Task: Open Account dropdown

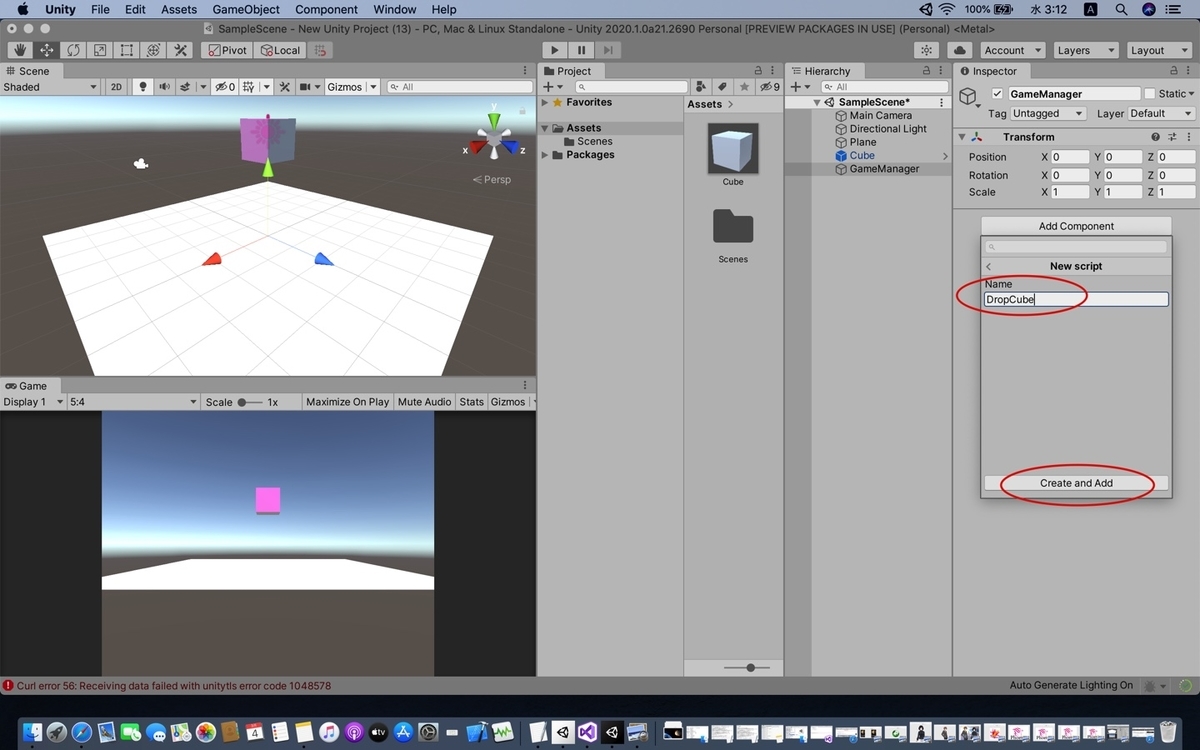Action: [1011, 50]
